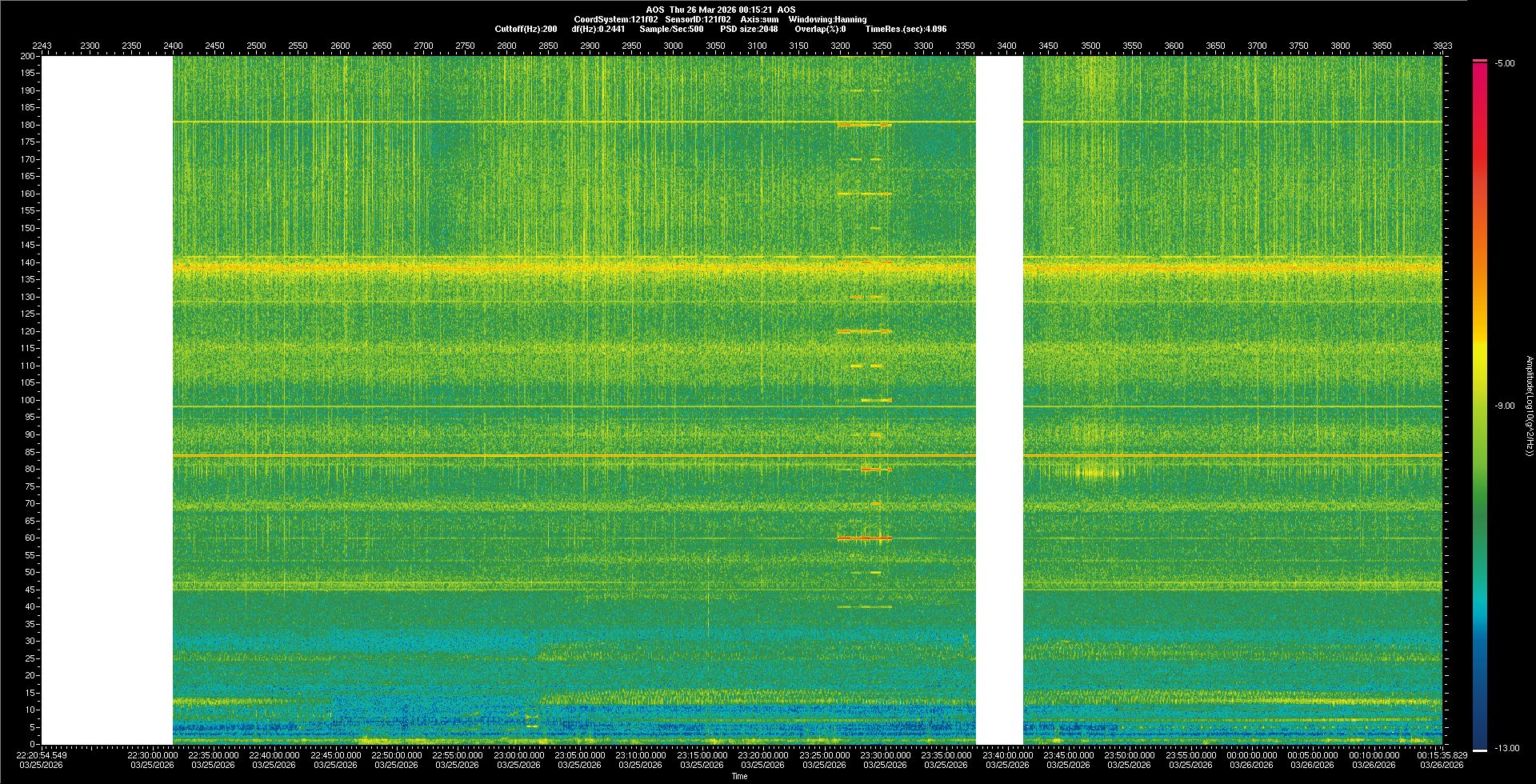The height and width of the screenshot is (784, 1536).
Task: Click the -9.00 label on the color bar
Action: click(x=1504, y=406)
